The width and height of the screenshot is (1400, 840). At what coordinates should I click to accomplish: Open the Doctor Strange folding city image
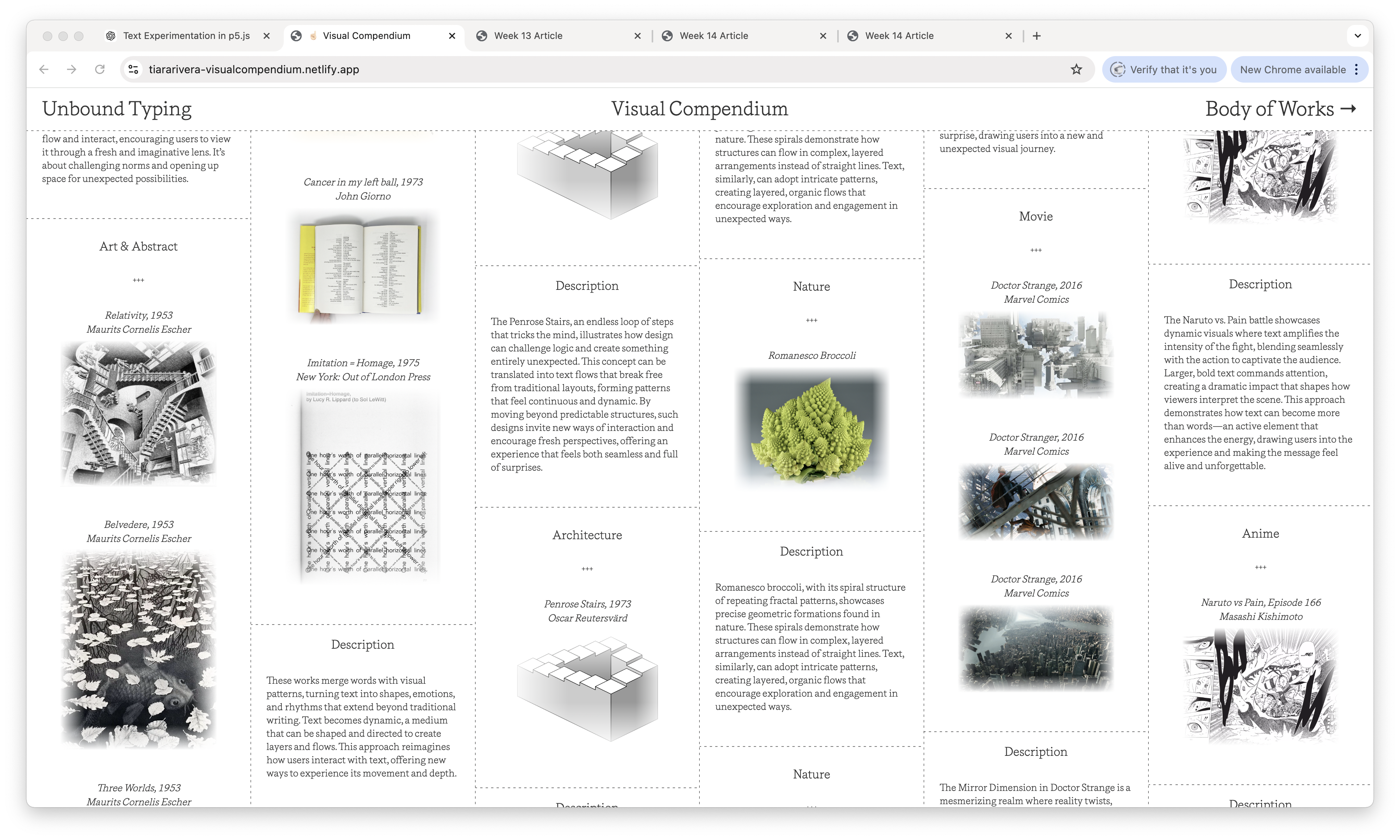pyautogui.click(x=1036, y=355)
